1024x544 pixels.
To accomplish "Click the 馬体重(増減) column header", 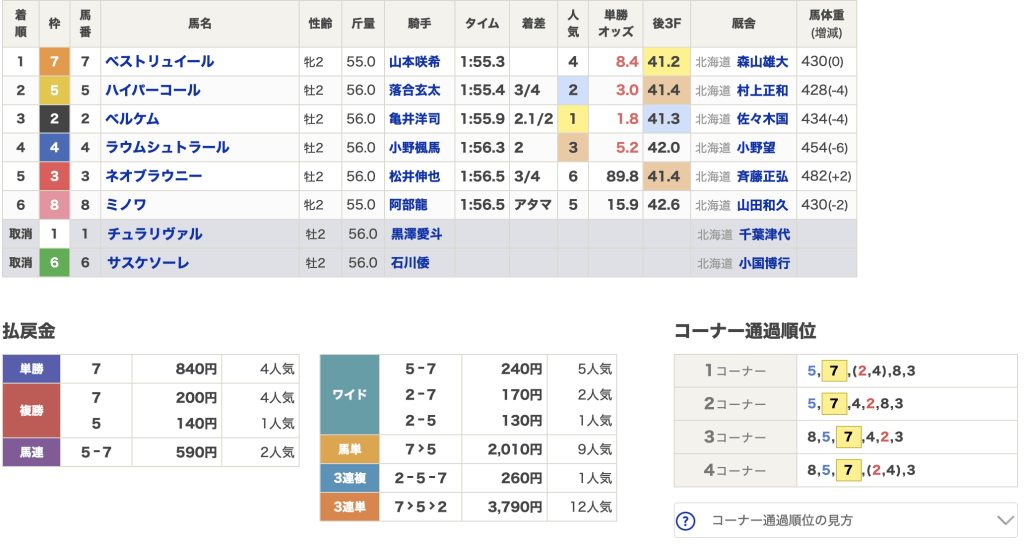I will pyautogui.click(x=826, y=24).
